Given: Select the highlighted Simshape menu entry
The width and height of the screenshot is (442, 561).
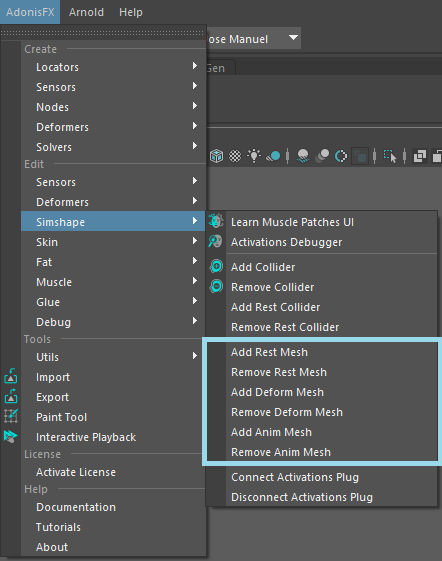Looking at the screenshot, I should [113, 222].
